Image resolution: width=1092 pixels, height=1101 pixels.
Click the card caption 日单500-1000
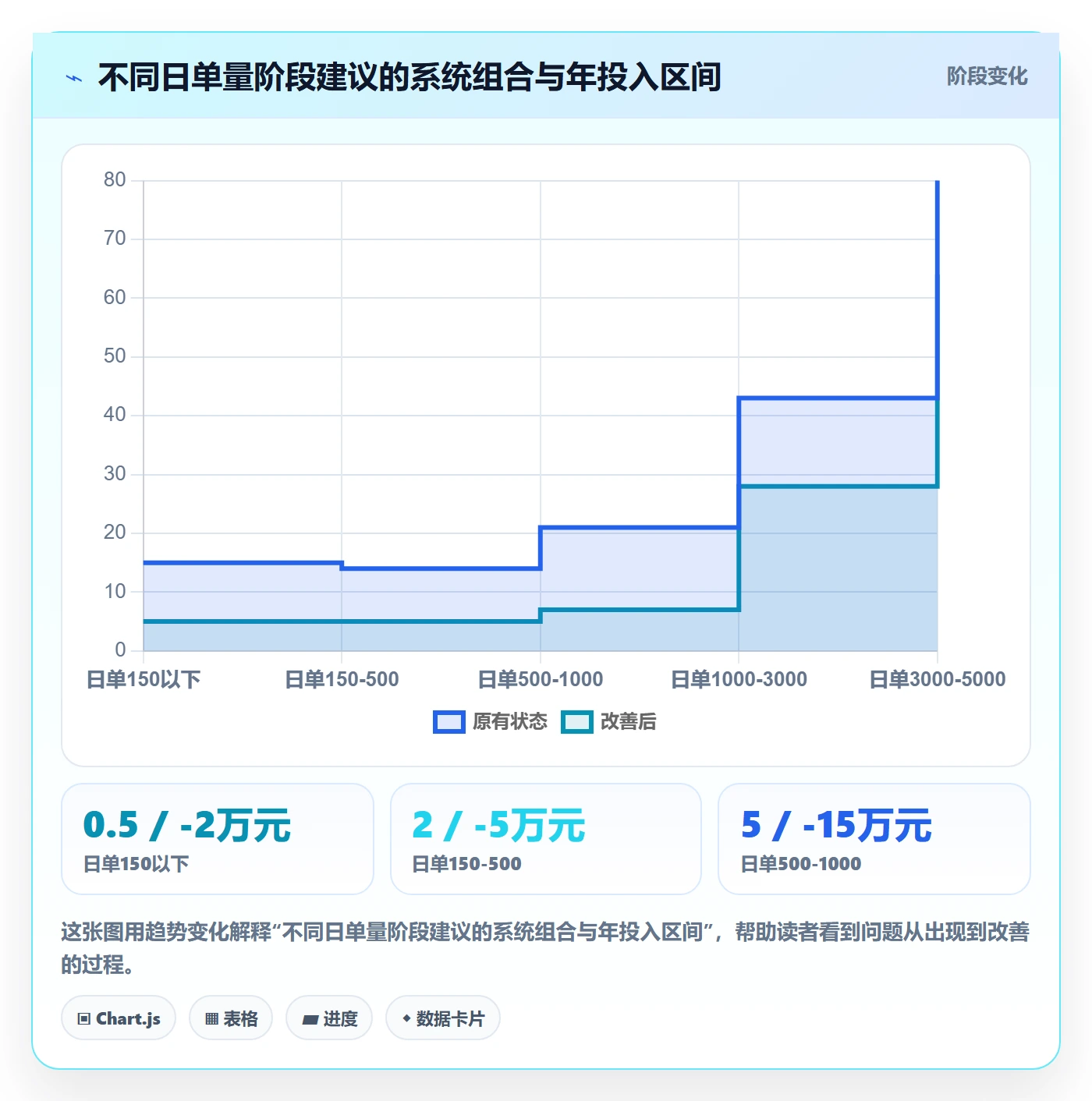801,864
